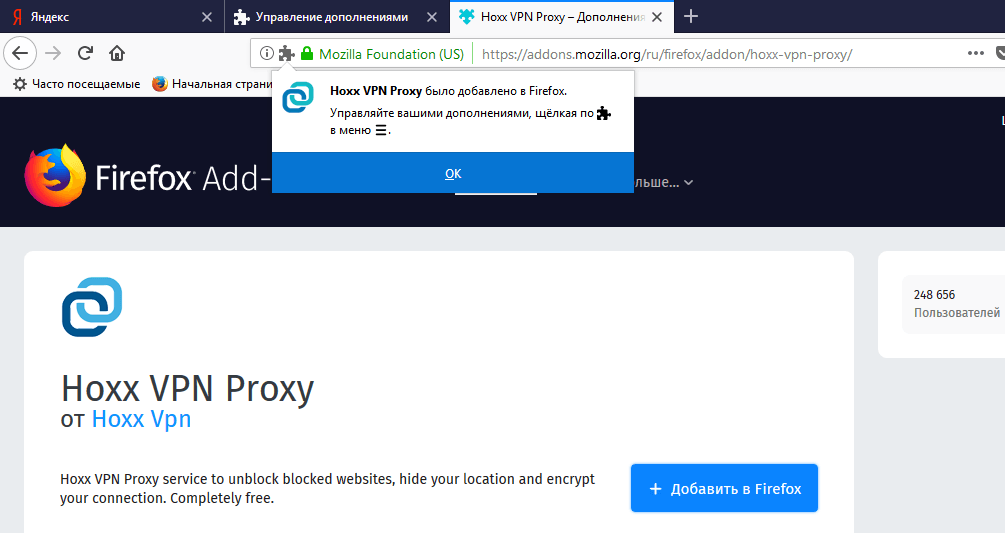Reload the current page

tap(85, 53)
